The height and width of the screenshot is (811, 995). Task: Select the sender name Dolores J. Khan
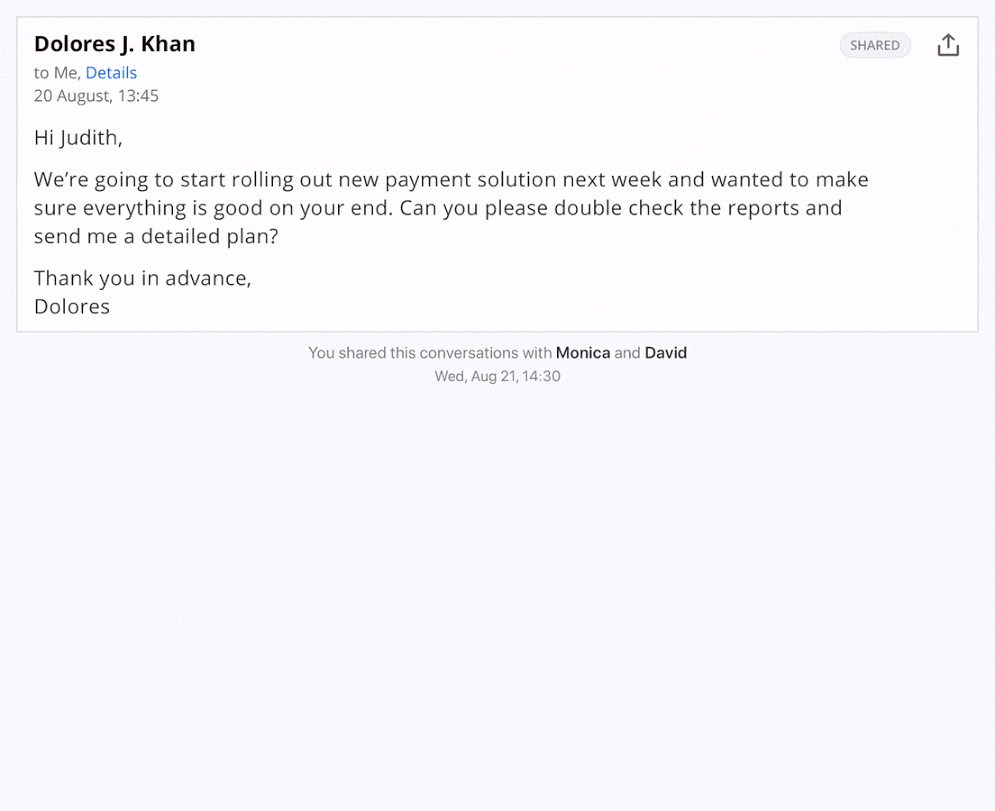tap(114, 43)
